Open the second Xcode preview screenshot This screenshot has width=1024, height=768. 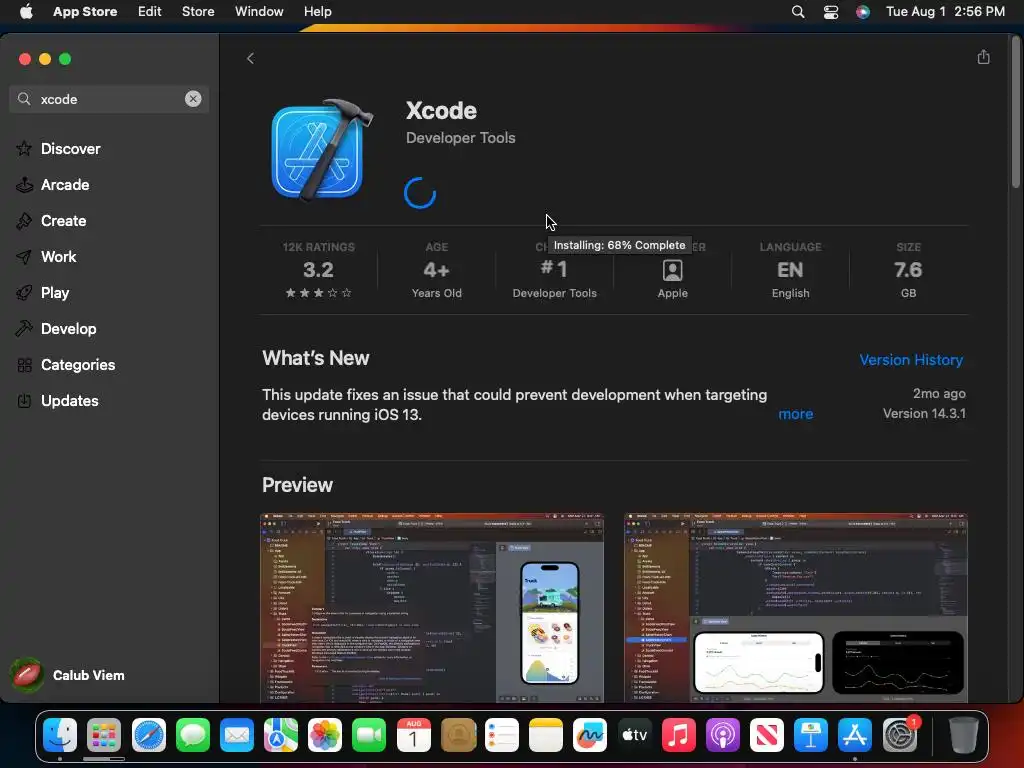tap(795, 608)
